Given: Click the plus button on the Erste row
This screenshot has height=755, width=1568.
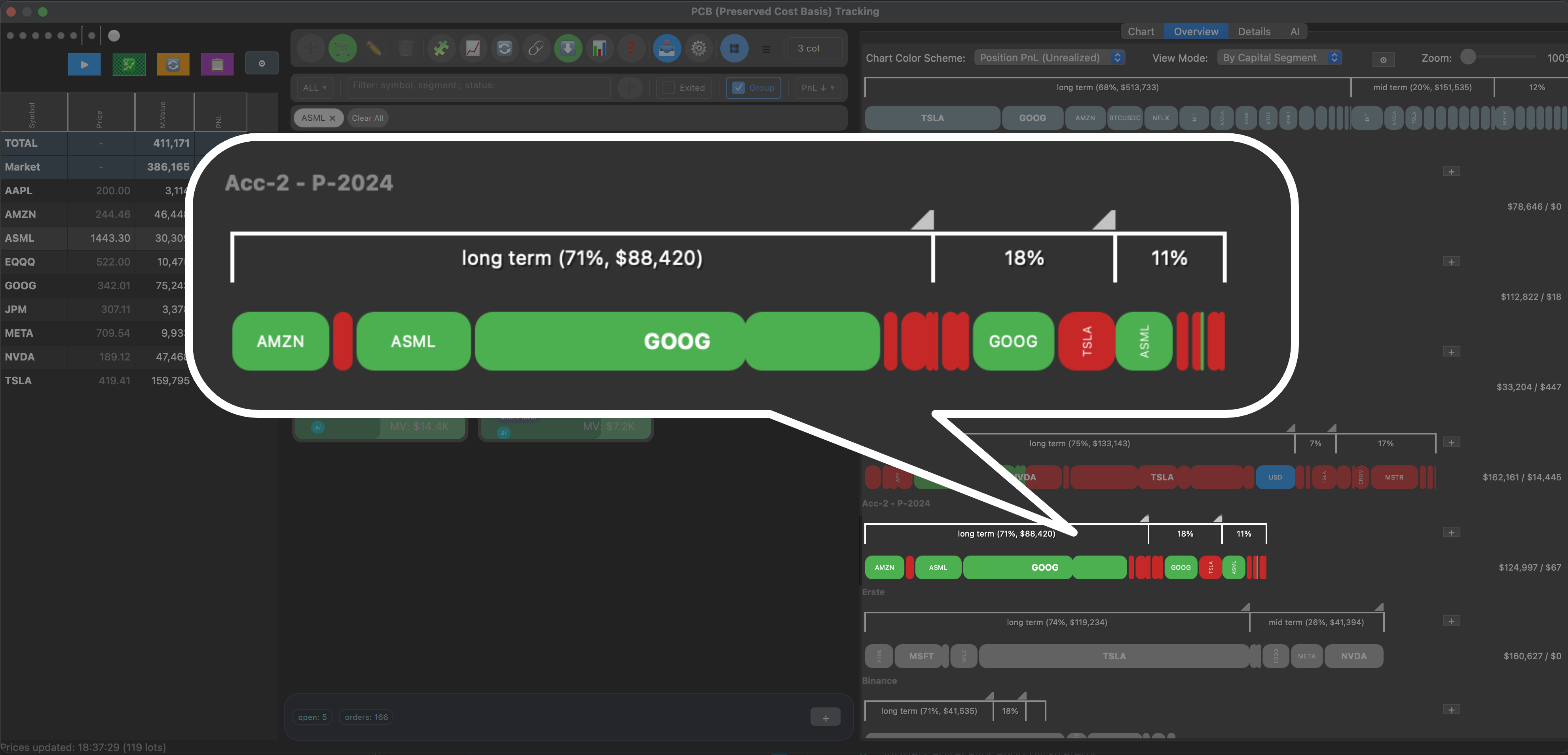Looking at the screenshot, I should point(1451,621).
